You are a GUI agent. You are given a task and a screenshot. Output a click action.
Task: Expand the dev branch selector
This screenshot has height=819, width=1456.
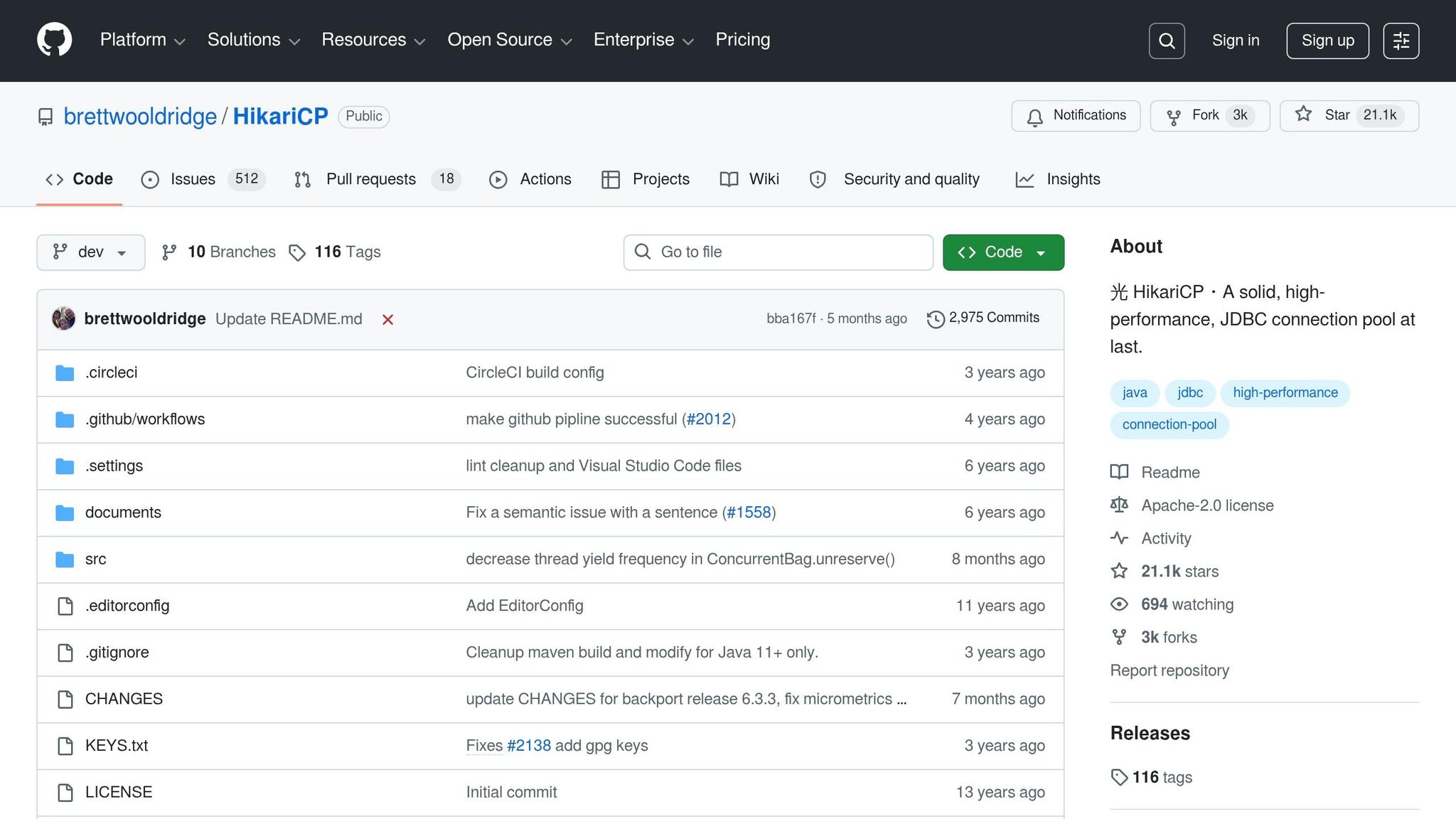pos(90,252)
